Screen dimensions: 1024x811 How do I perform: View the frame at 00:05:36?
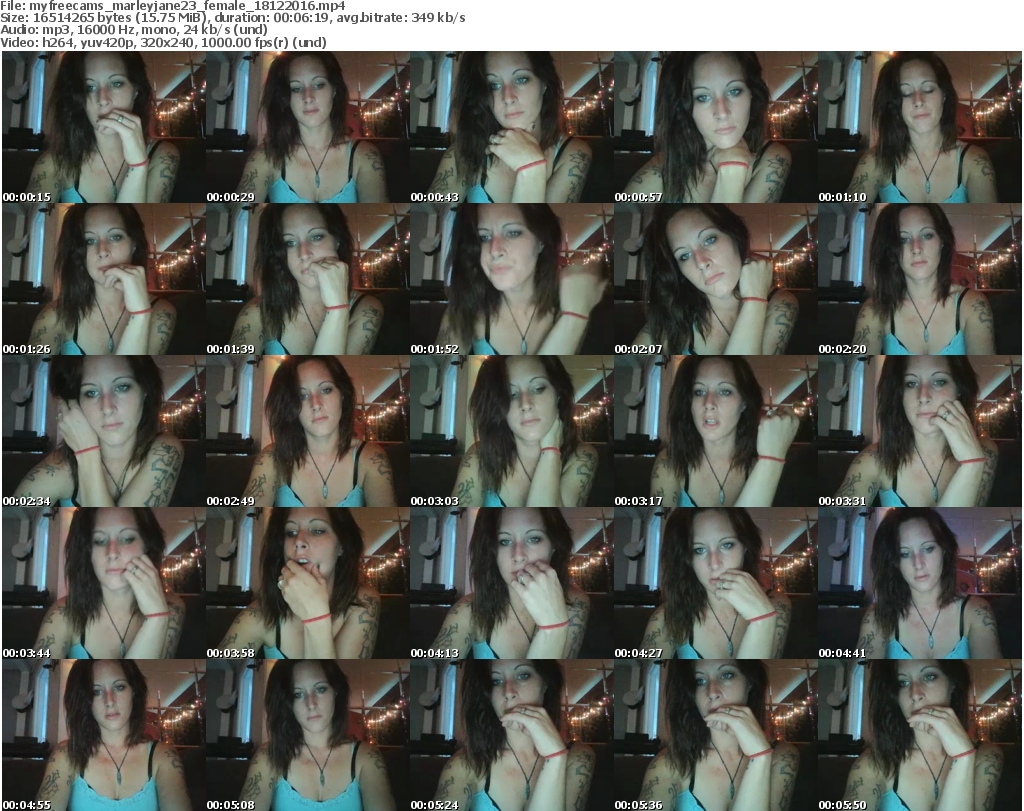716,735
